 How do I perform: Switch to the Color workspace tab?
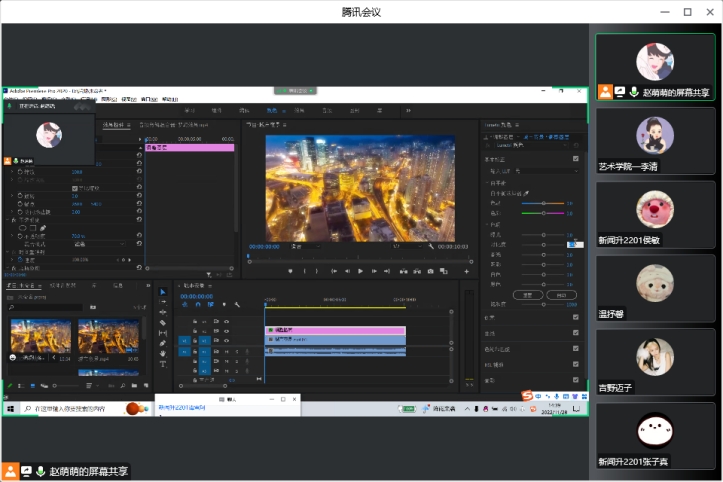coord(272,109)
